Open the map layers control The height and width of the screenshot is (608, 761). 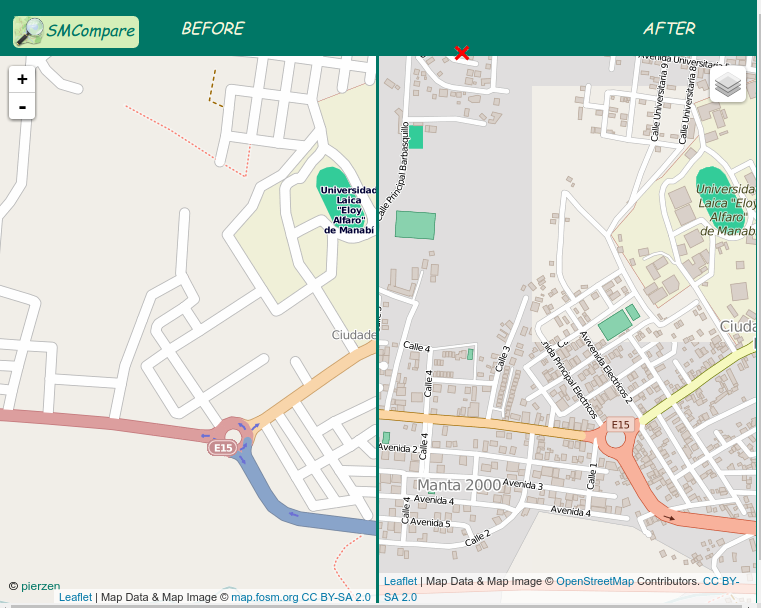pos(728,85)
